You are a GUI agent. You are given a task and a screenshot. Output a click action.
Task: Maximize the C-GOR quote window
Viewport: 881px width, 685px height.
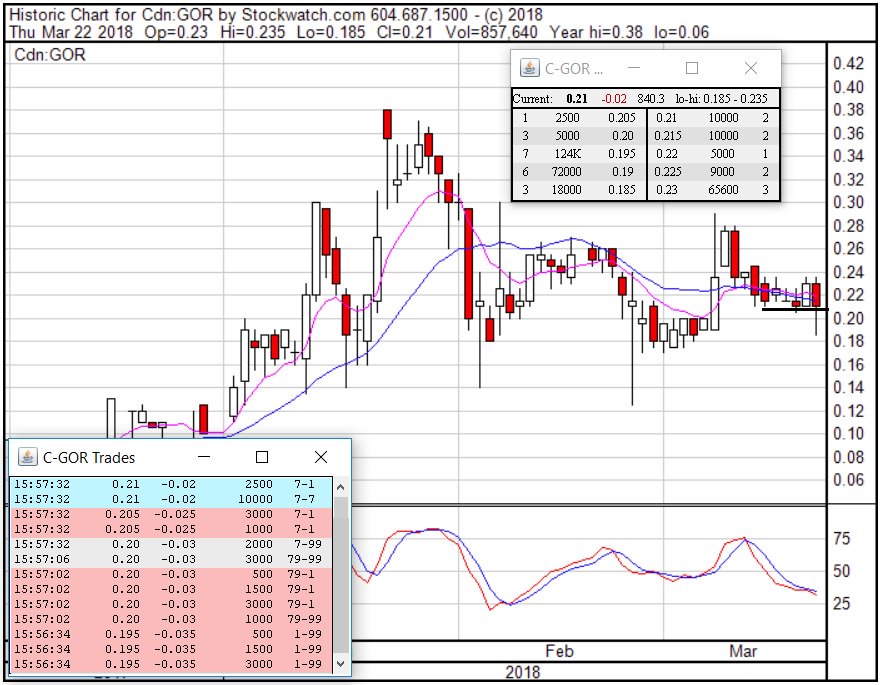[692, 68]
